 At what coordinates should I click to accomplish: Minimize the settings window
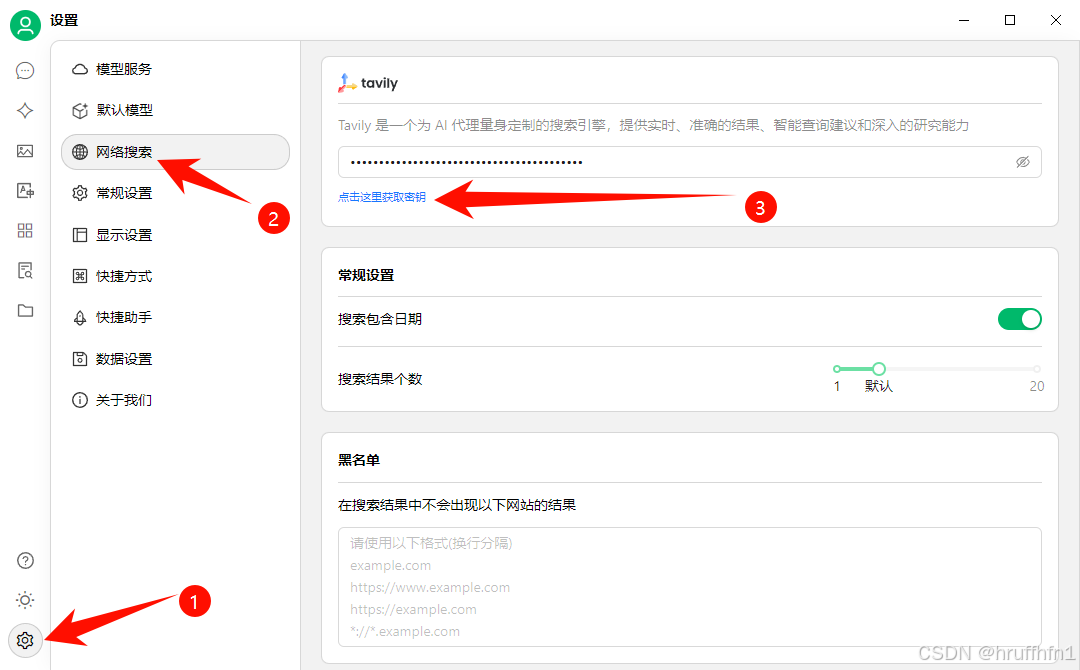click(x=964, y=20)
